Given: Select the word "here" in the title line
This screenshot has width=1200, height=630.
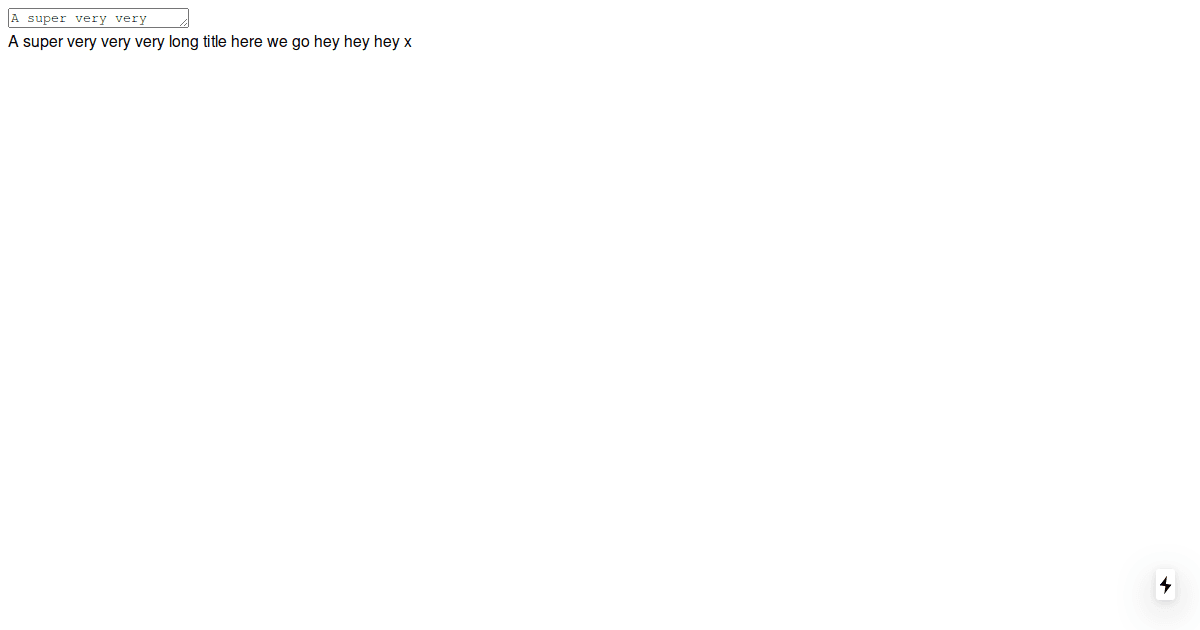Looking at the screenshot, I should pyautogui.click(x=247, y=42).
